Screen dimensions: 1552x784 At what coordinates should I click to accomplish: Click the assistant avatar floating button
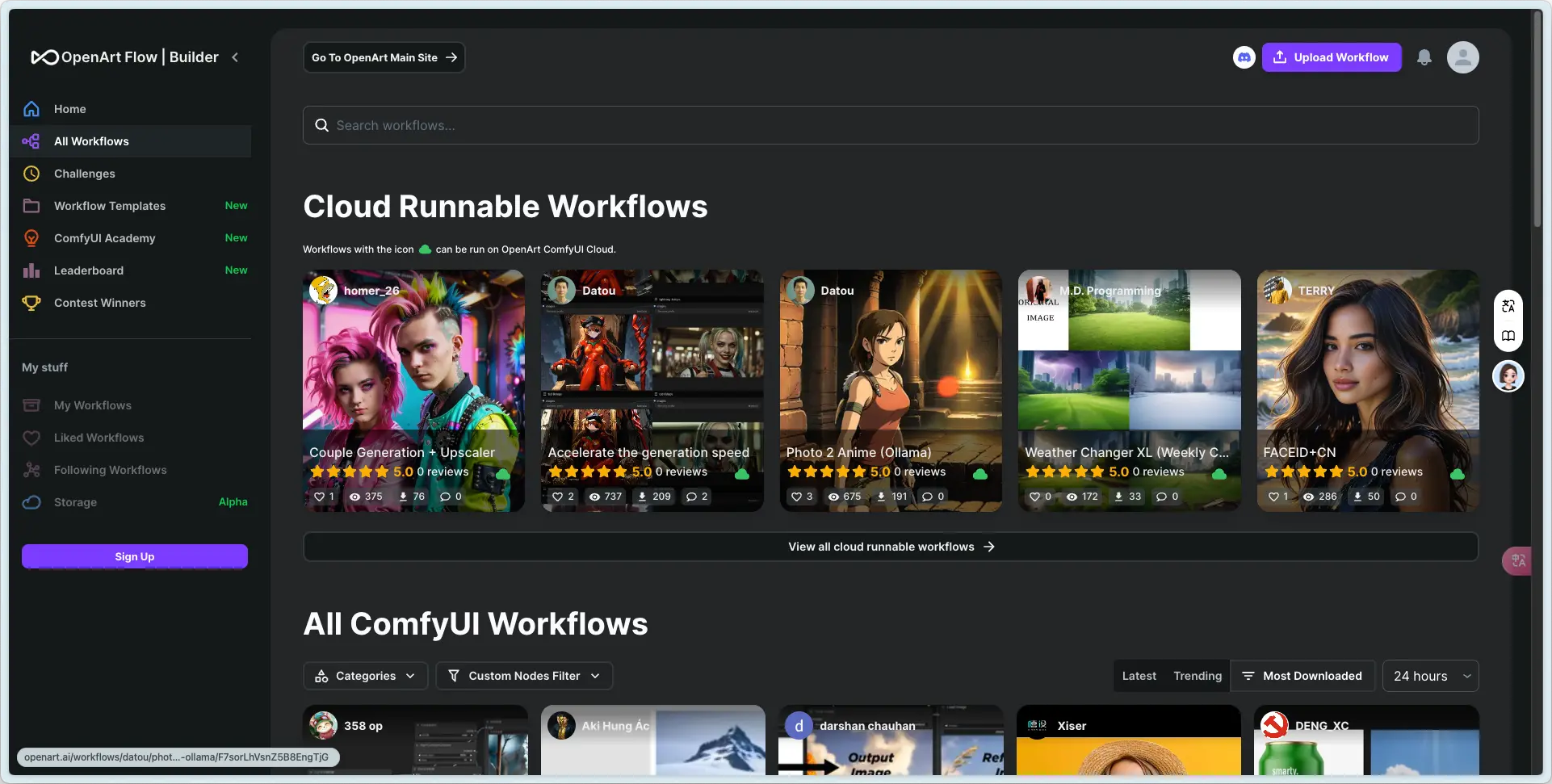(1508, 376)
